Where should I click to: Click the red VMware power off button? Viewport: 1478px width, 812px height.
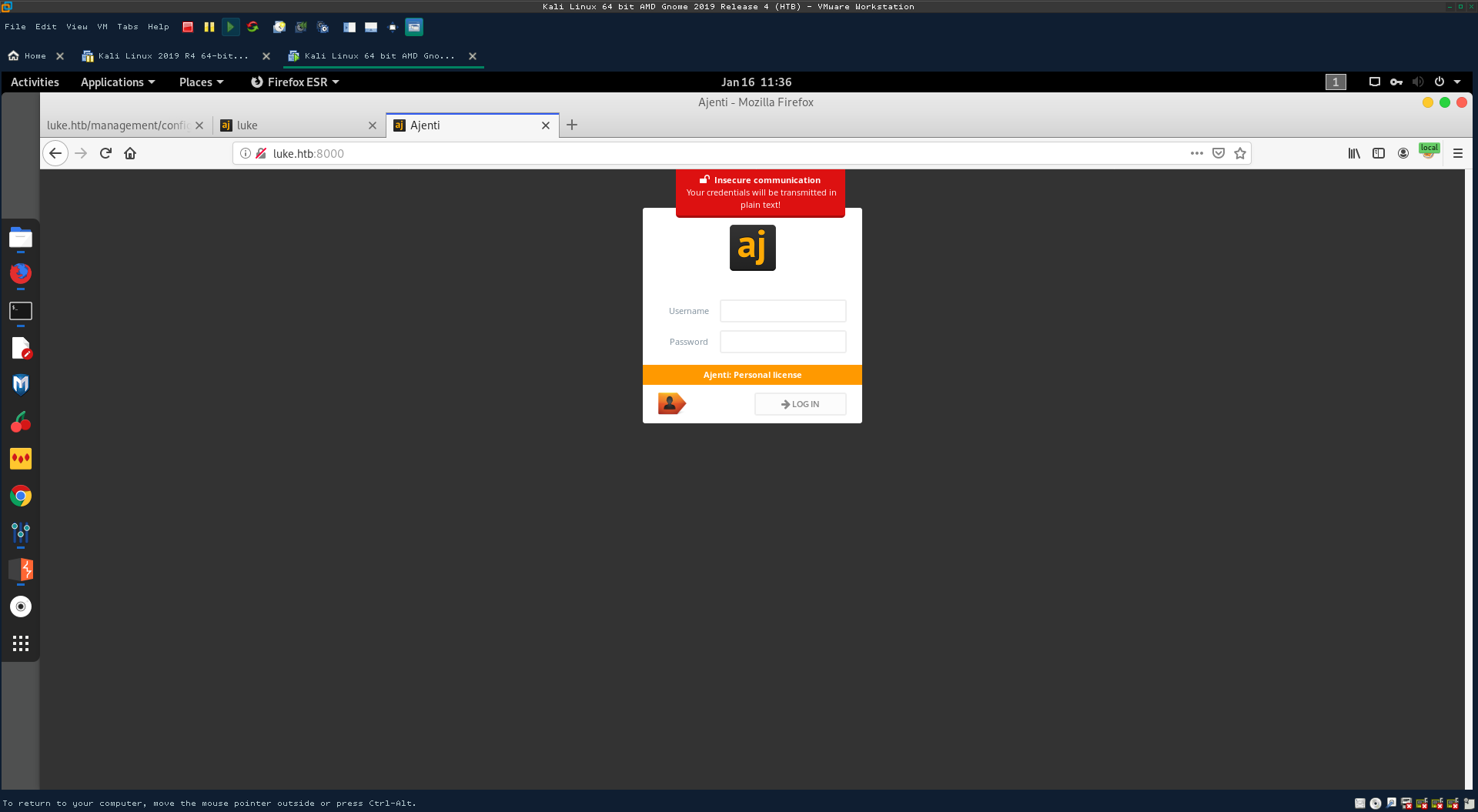click(x=188, y=27)
